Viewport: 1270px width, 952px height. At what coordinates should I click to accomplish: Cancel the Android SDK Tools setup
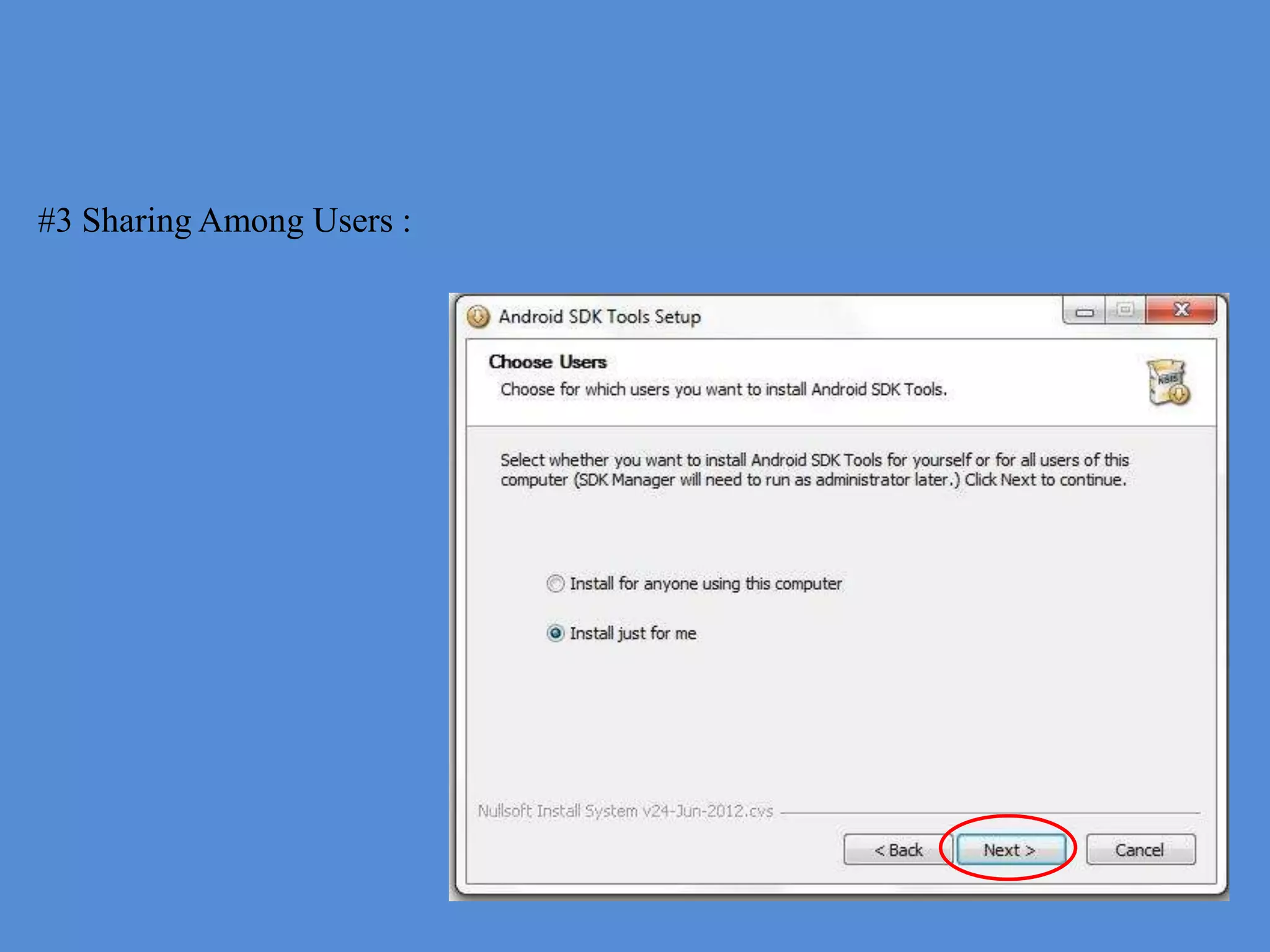point(1140,850)
